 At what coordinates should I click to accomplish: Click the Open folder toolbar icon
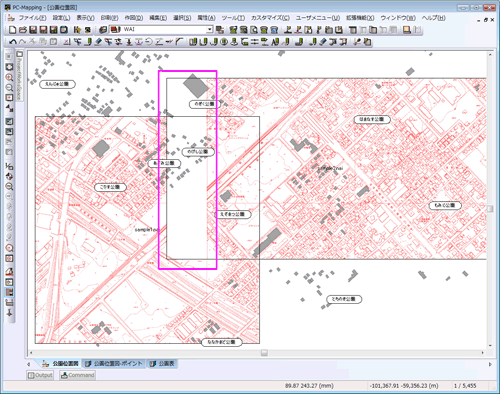23,30
